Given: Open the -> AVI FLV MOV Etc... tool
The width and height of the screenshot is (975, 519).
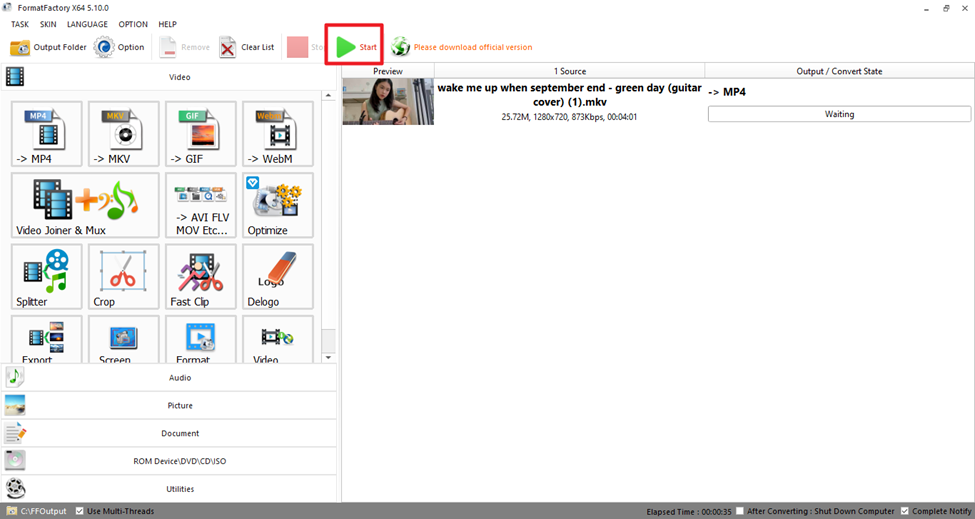Looking at the screenshot, I should (x=201, y=206).
